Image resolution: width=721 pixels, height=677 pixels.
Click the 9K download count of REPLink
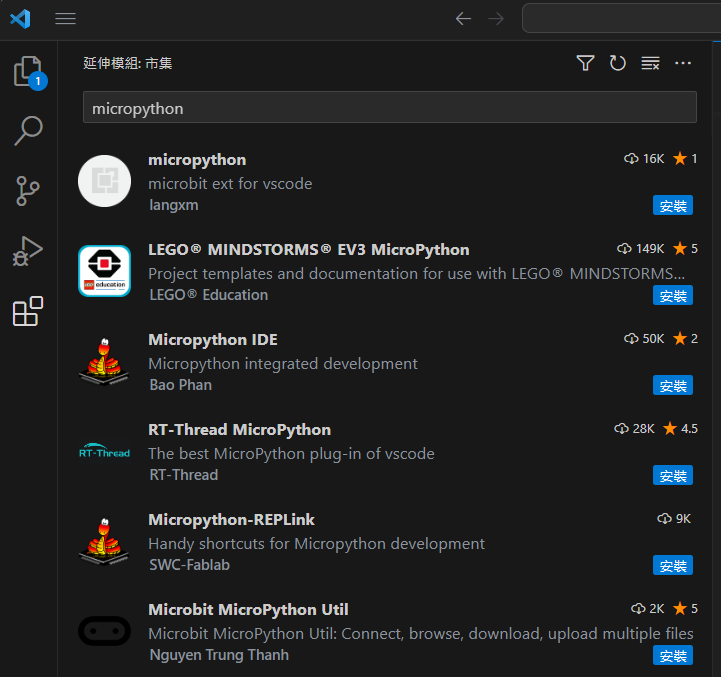tap(674, 519)
